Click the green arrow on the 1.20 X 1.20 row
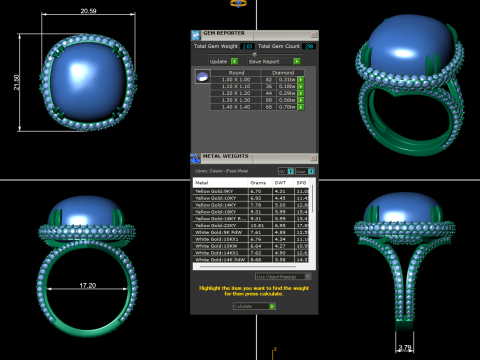This screenshot has height=360, width=480. [x=301, y=93]
